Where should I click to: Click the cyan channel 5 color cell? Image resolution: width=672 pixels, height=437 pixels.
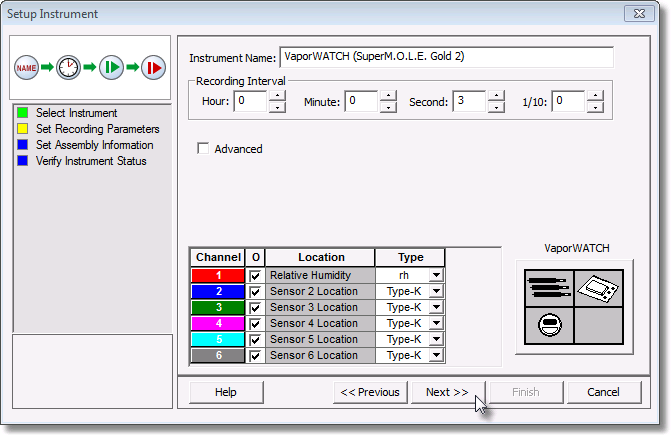tap(218, 339)
